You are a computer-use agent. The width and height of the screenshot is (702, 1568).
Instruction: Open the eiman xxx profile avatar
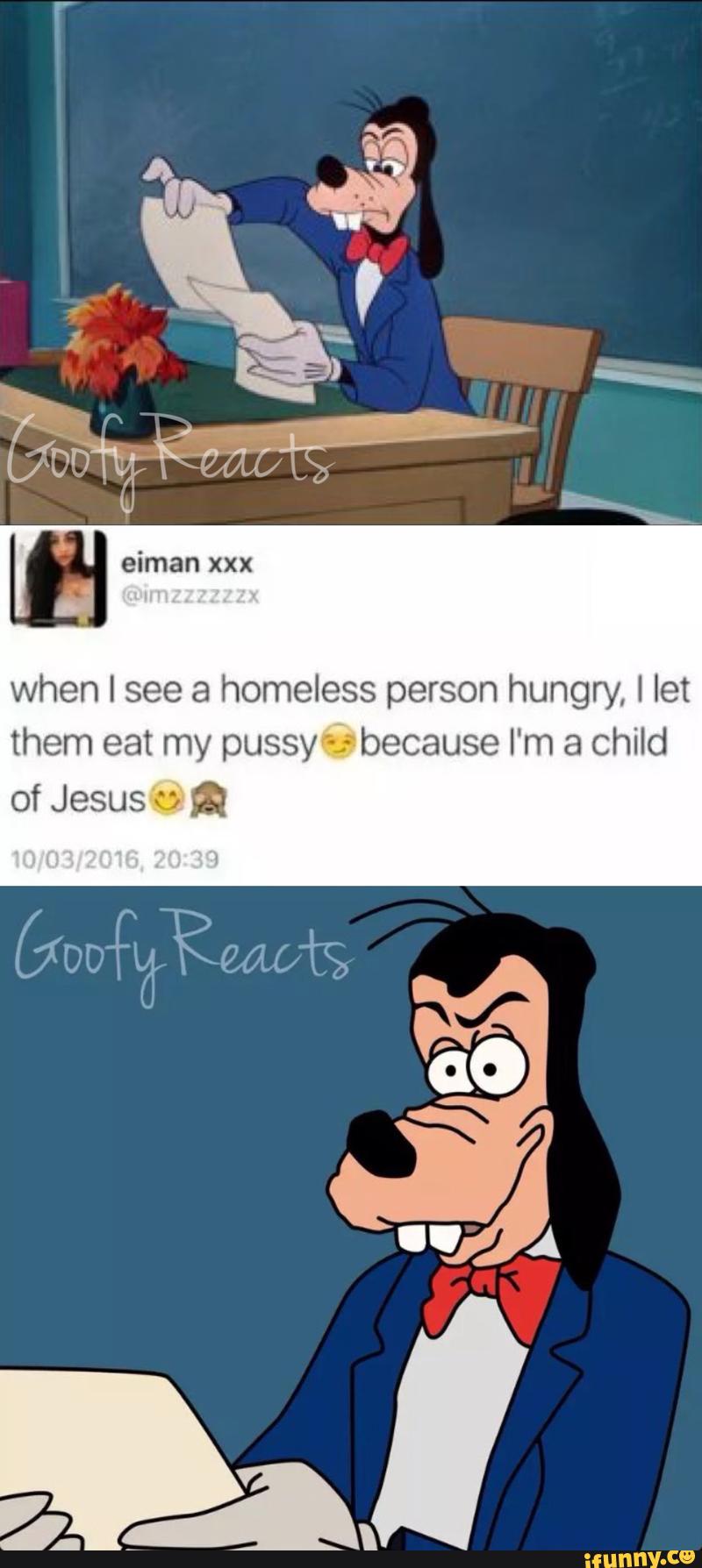point(58,580)
